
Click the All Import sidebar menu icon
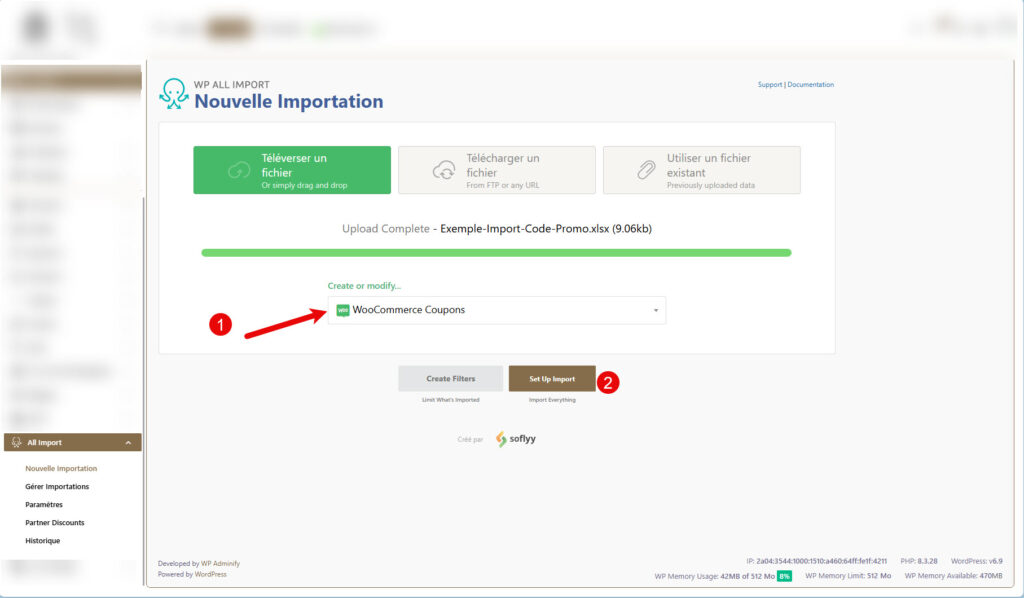point(16,442)
